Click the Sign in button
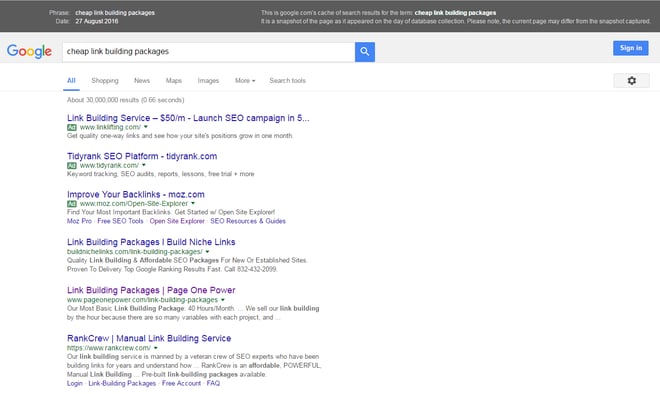660x394 pixels. tap(631, 48)
